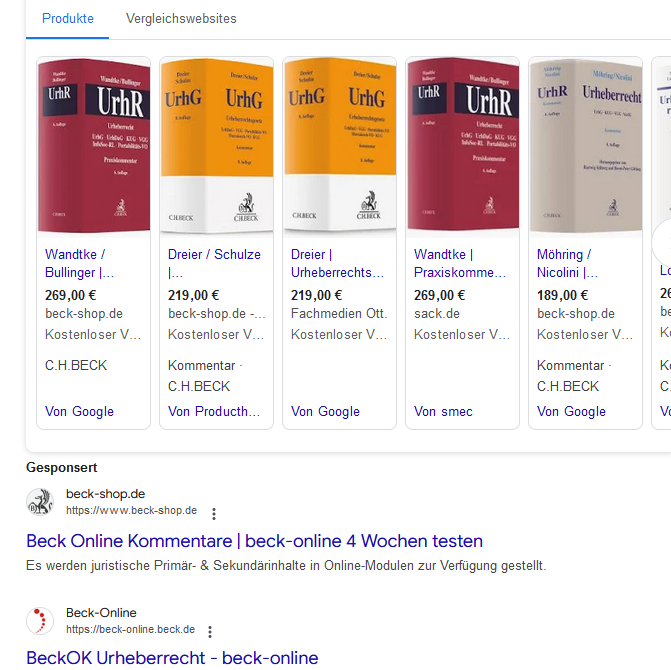Open the sack.de red UrhR book image
Screen dimensions: 671x670
(462, 146)
